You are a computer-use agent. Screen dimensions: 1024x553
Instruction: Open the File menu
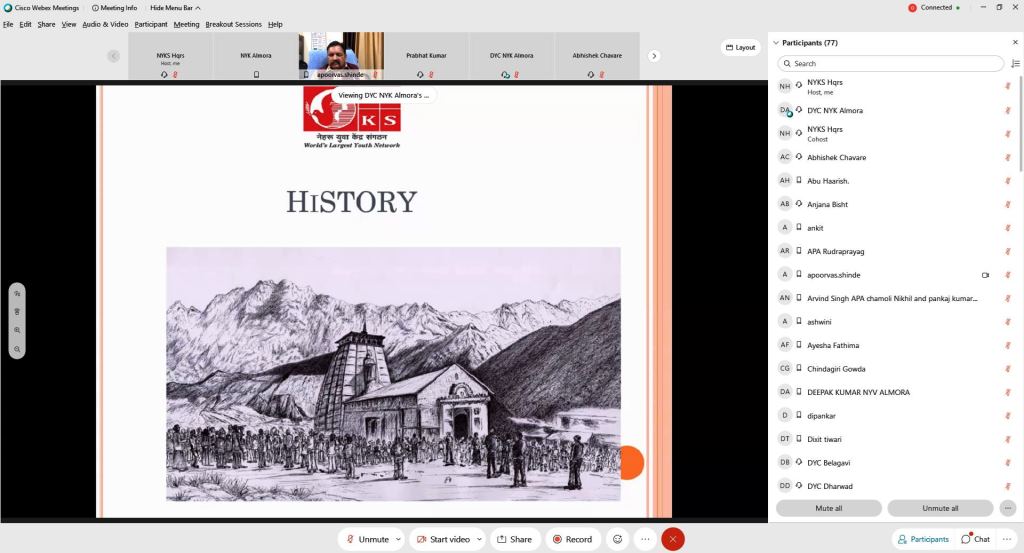pyautogui.click(x=8, y=24)
